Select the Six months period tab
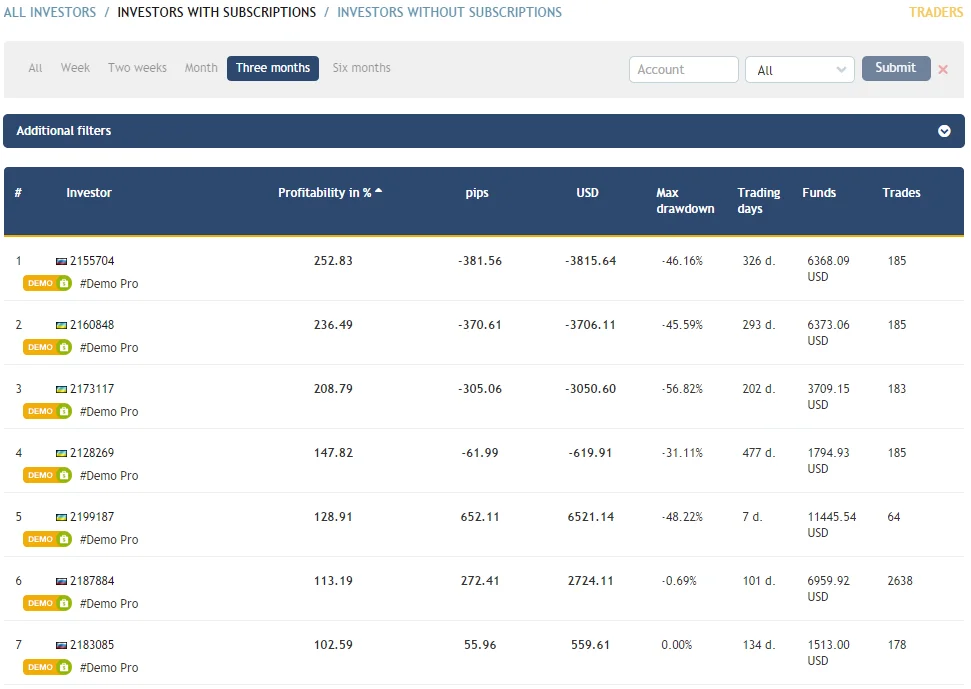 click(x=362, y=67)
